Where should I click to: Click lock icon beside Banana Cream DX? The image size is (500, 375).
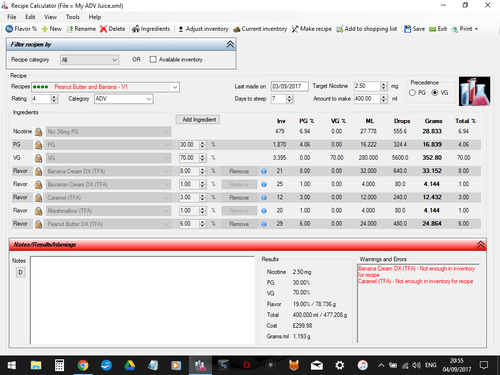(38, 171)
